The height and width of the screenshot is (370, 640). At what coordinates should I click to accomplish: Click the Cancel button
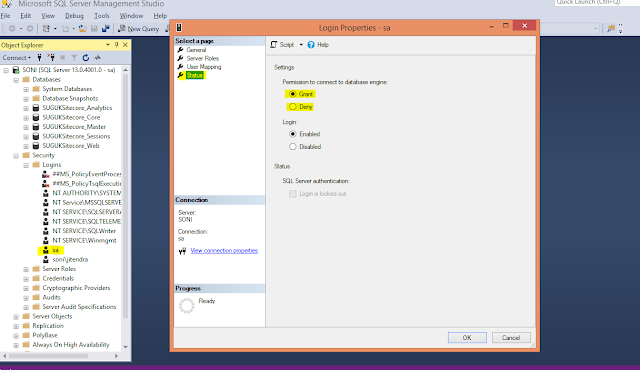pos(511,337)
